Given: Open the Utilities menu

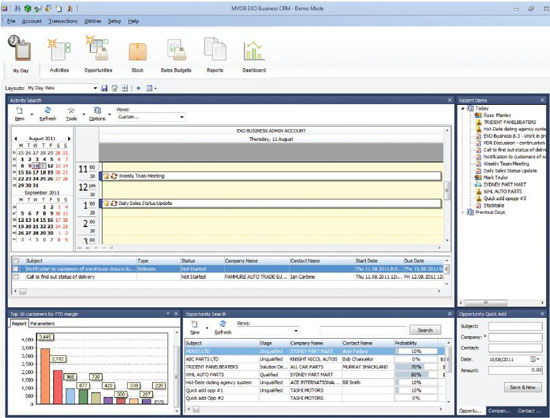Looking at the screenshot, I should pos(93,21).
